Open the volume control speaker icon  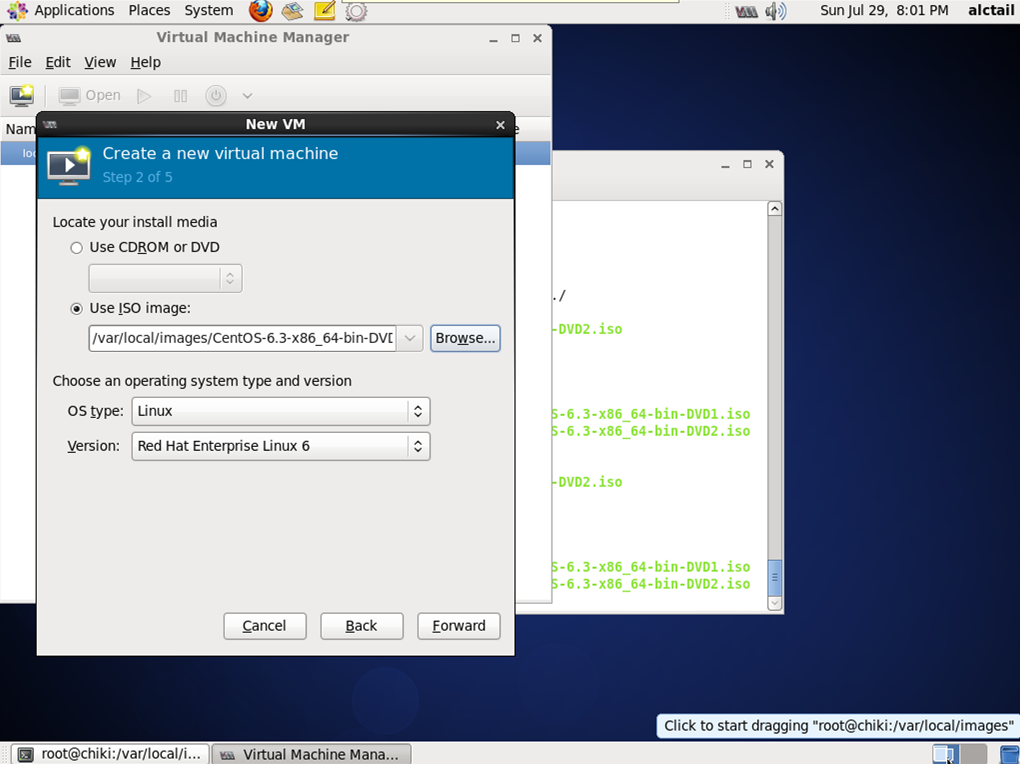775,11
